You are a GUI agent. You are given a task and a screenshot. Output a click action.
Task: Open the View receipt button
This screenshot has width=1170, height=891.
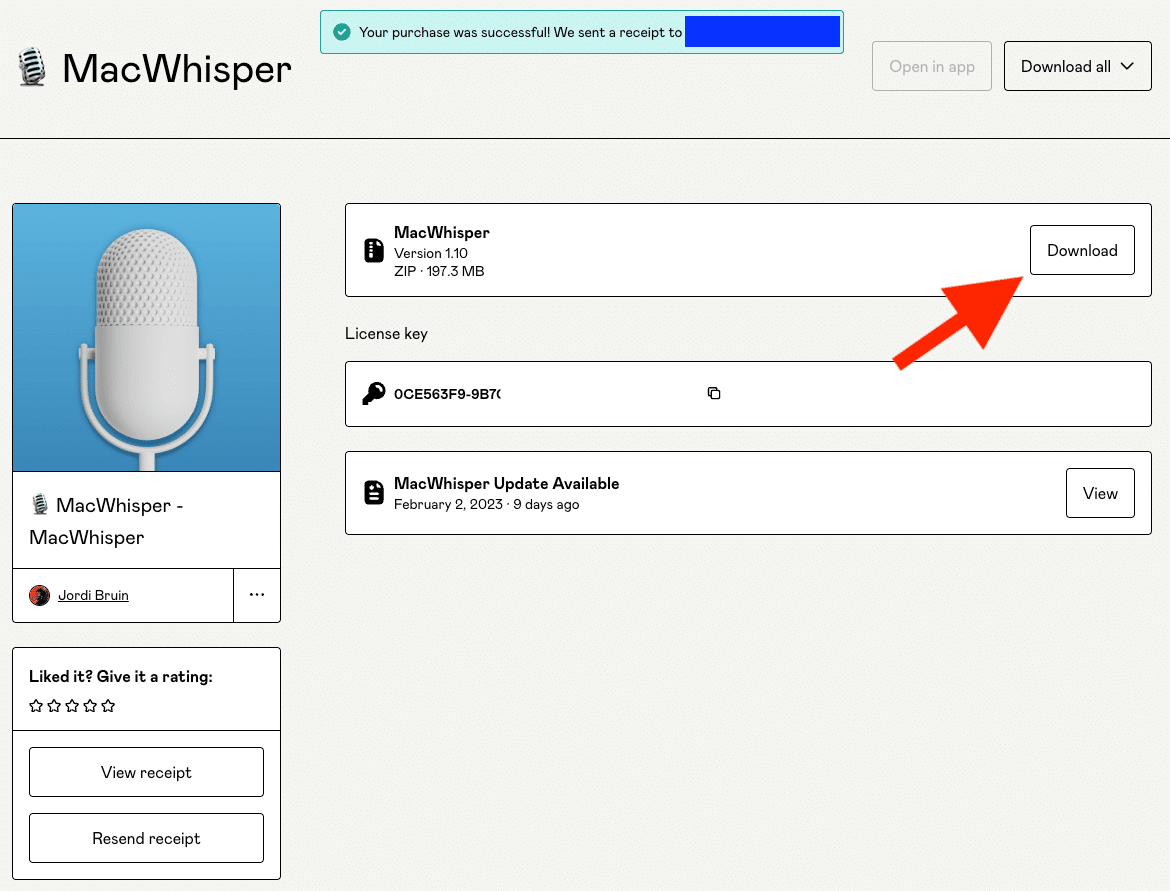click(x=146, y=772)
